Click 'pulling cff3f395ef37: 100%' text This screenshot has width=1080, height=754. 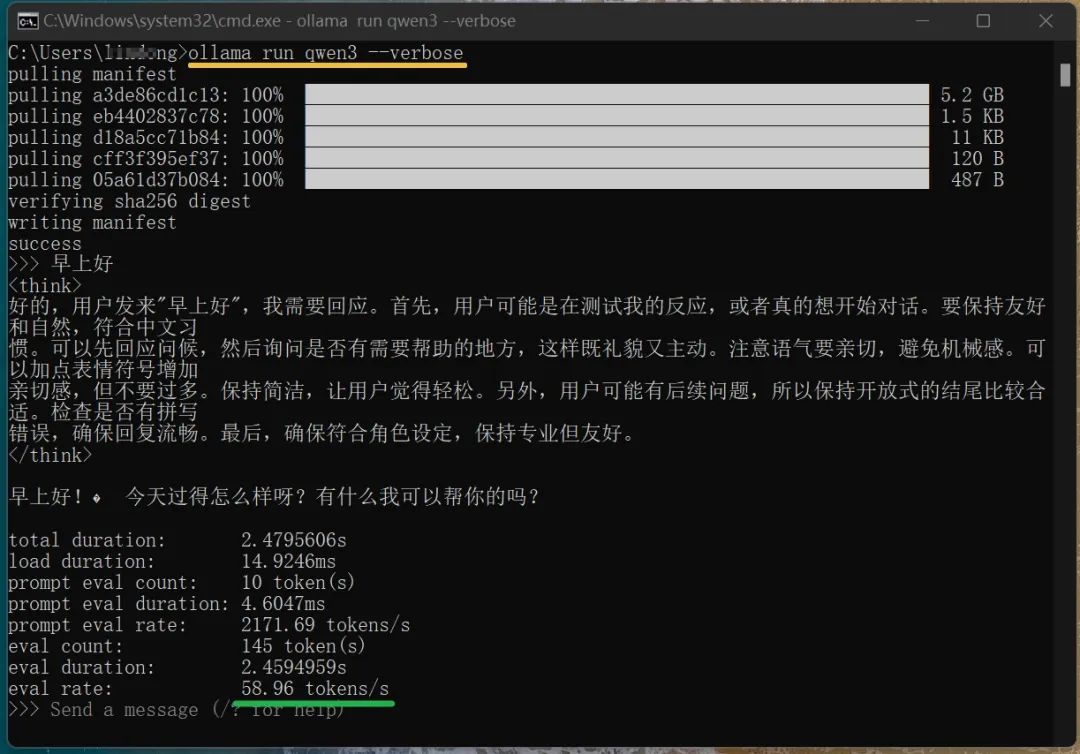tap(146, 158)
